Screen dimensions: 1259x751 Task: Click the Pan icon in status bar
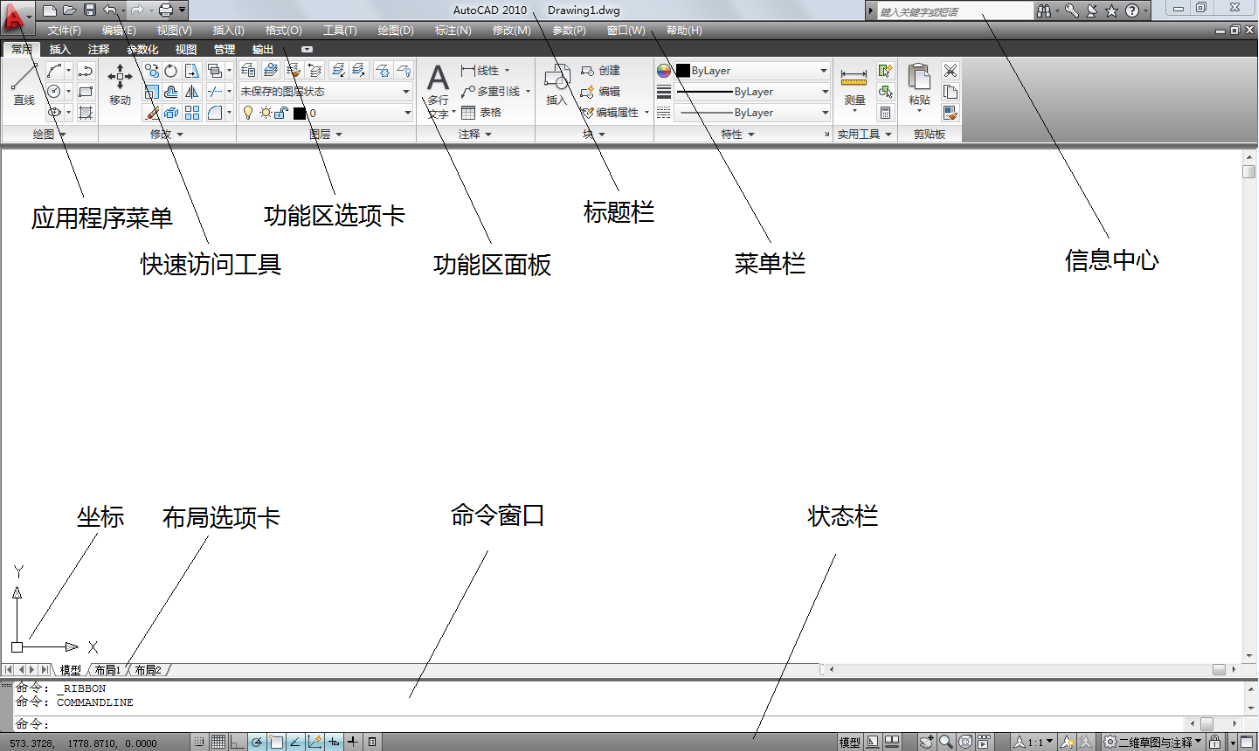point(926,742)
